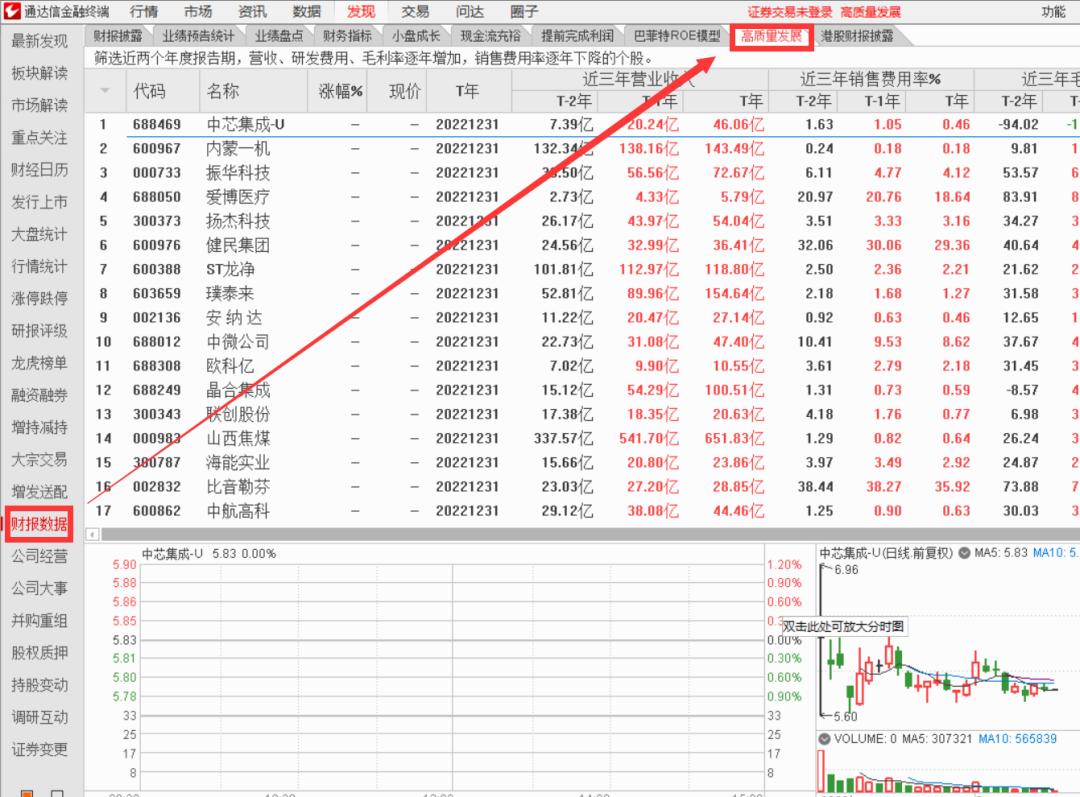
Task: Click the 山西焦煤 stock name
Action: [238, 438]
